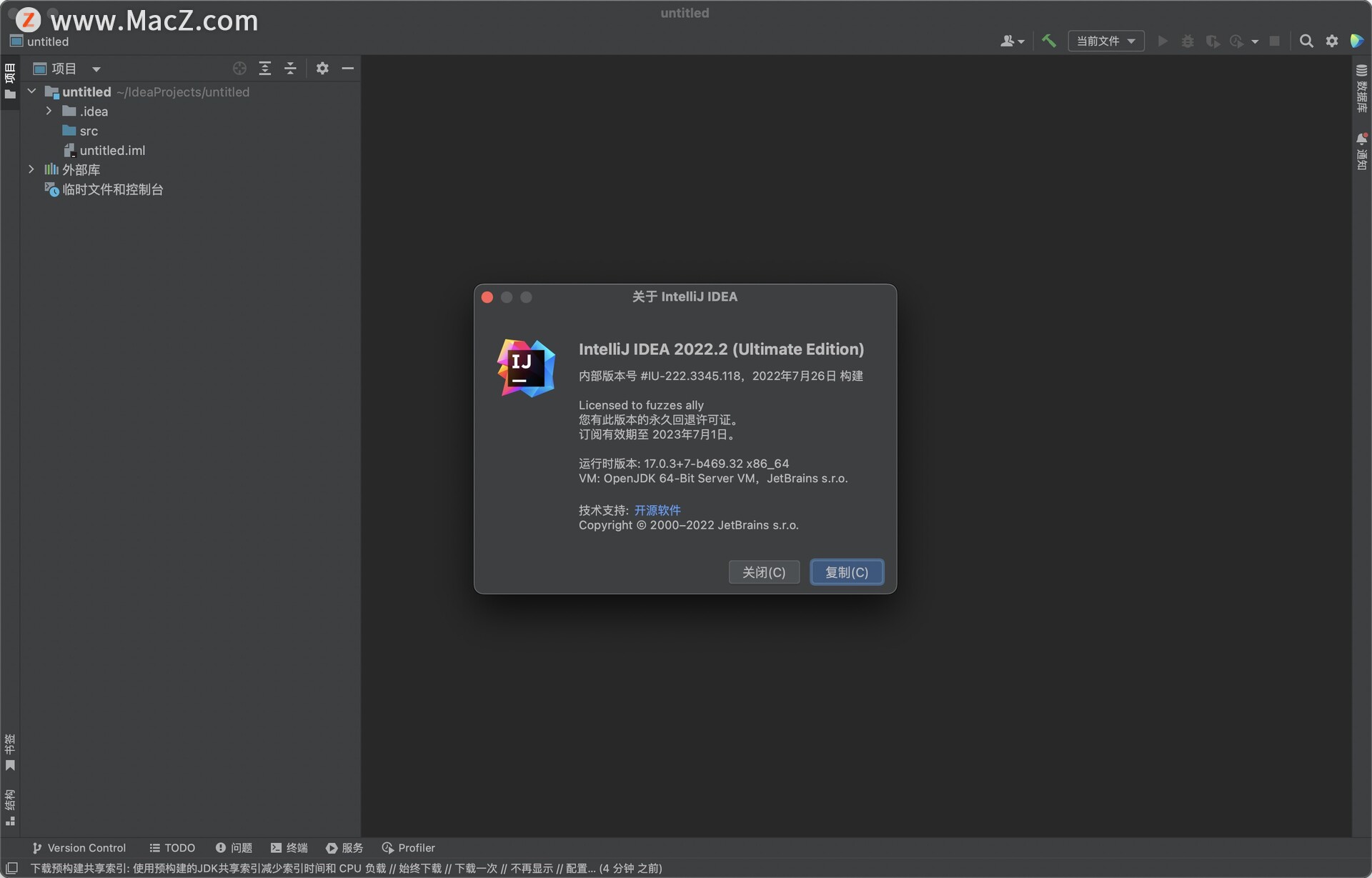Expand the .idea folder
Screen dimensions: 1372x878
tap(48, 111)
